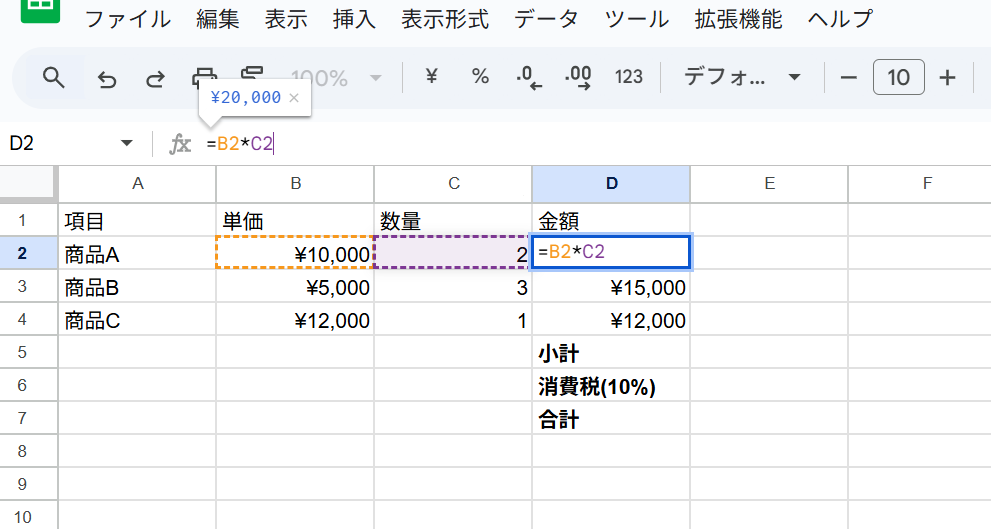Click the font size field showing 10
The width and height of the screenshot is (991, 529).
pos(898,77)
